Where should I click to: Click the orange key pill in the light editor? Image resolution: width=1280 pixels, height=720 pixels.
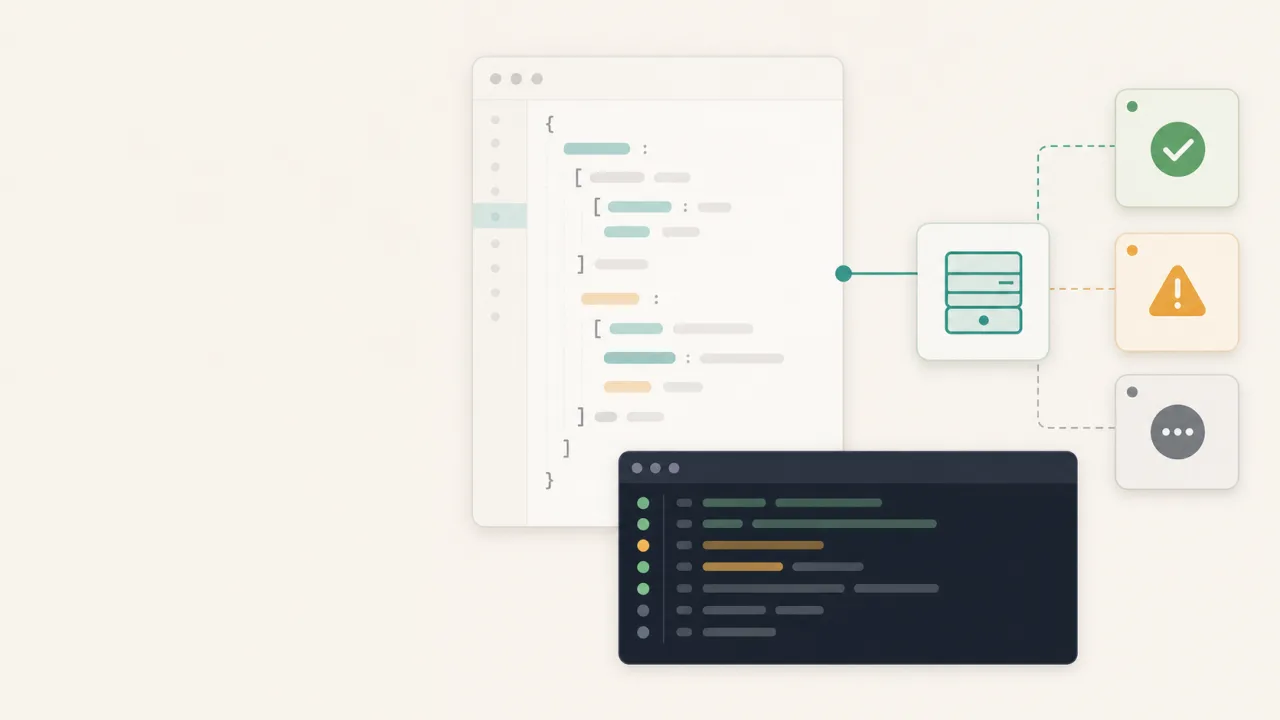(610, 298)
